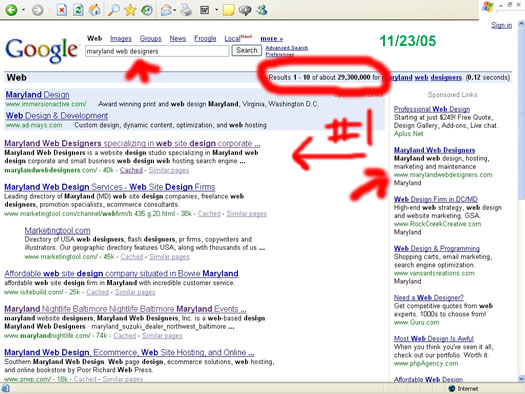Open Favorites with the yellow star icon
Screen dimensions: 525x394
click(x=130, y=10)
